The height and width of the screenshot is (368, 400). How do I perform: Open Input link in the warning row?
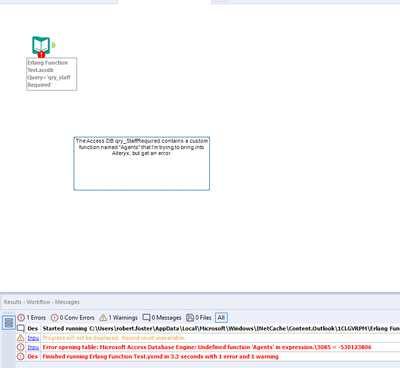tap(33, 338)
